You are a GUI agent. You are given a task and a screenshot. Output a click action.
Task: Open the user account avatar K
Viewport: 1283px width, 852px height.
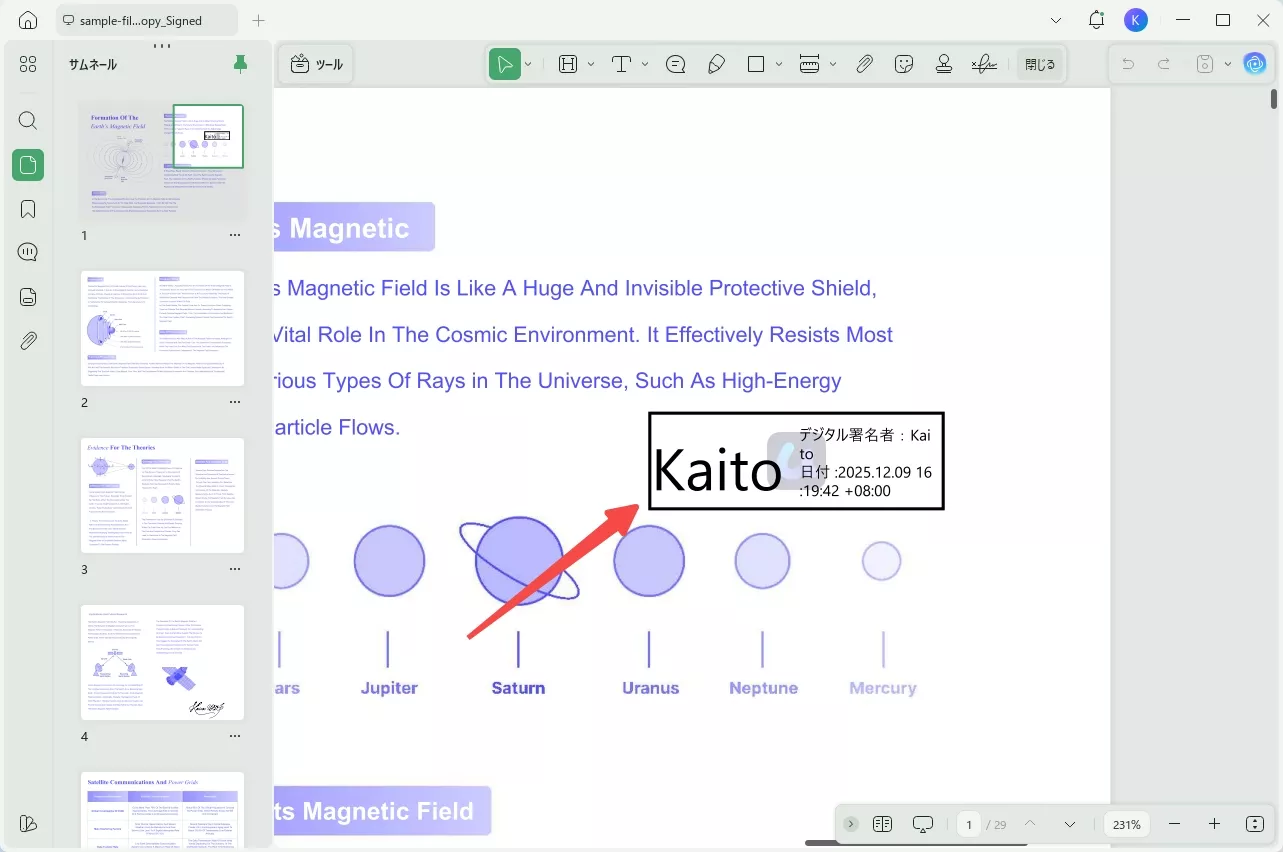[1136, 20]
